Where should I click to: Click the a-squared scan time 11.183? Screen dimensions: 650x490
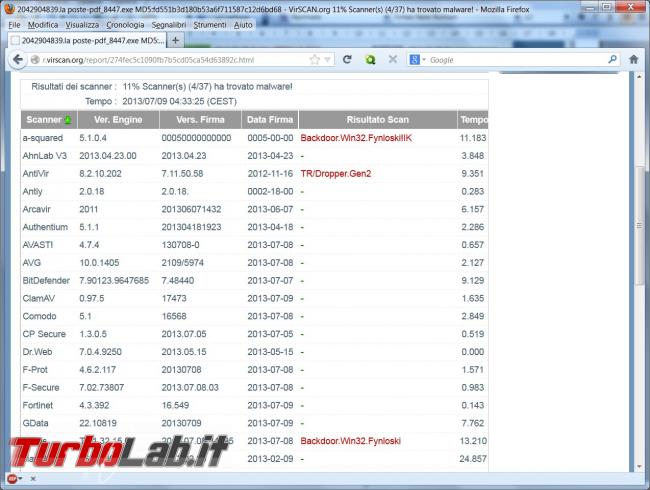(473, 138)
